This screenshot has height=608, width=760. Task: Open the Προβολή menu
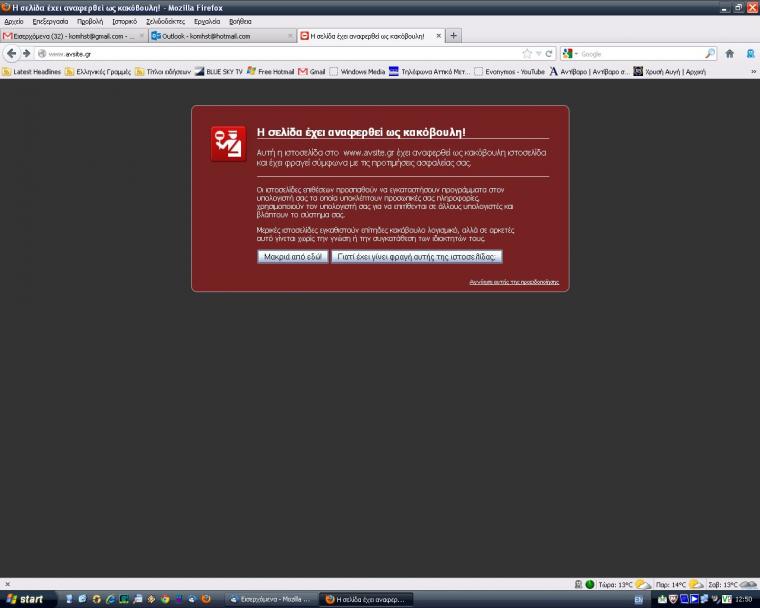(90, 21)
